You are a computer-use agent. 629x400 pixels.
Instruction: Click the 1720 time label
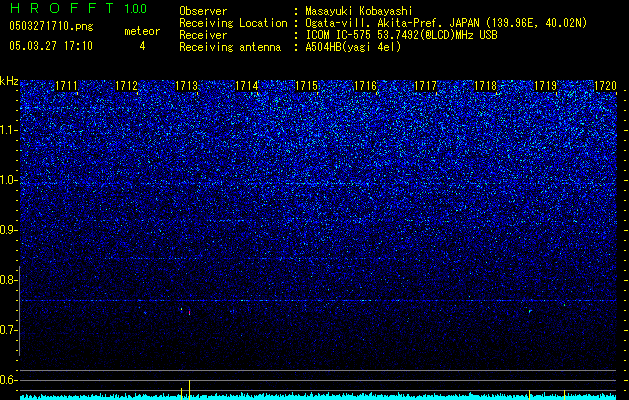pos(605,86)
